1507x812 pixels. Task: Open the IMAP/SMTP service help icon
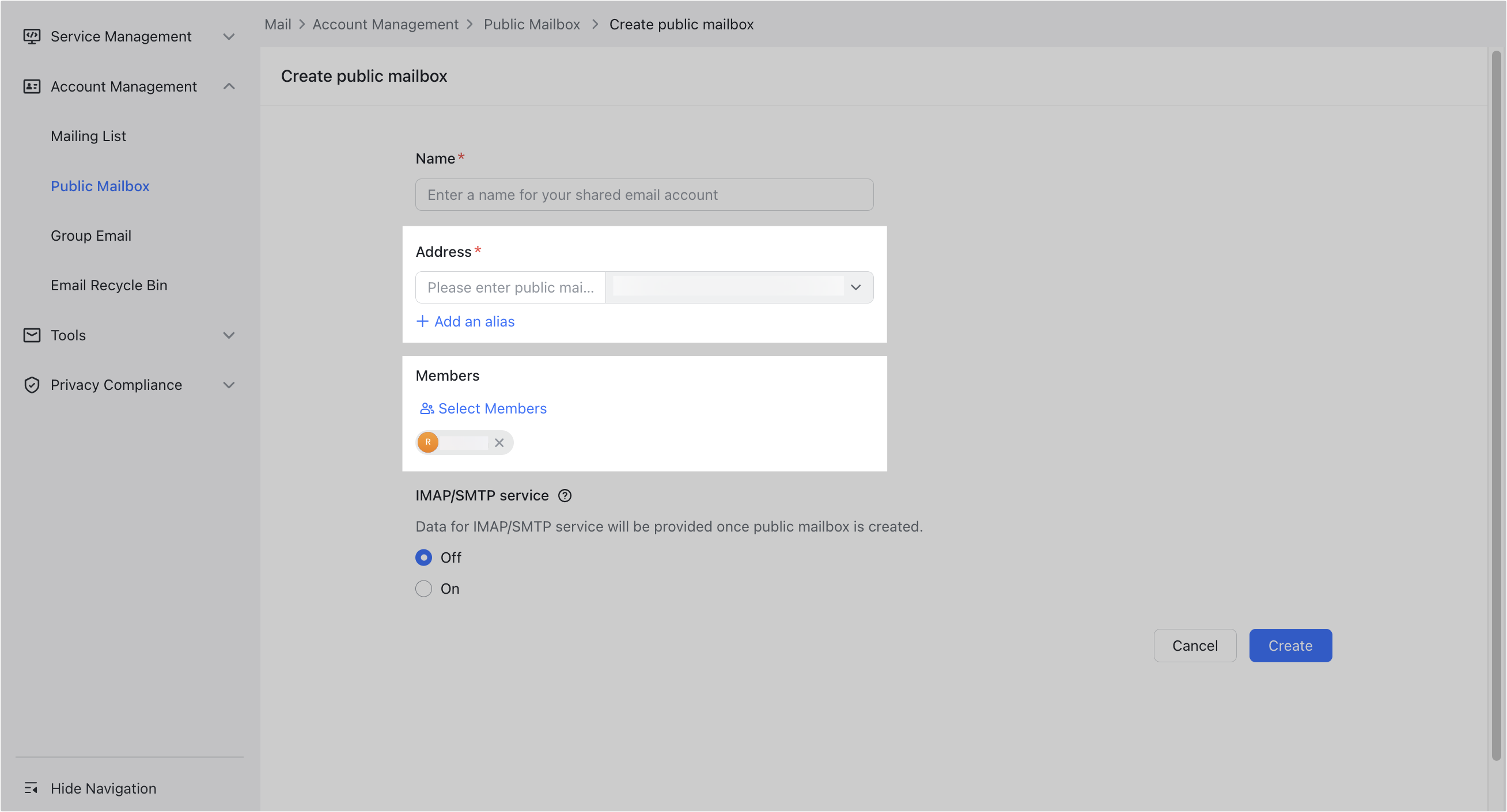click(565, 495)
